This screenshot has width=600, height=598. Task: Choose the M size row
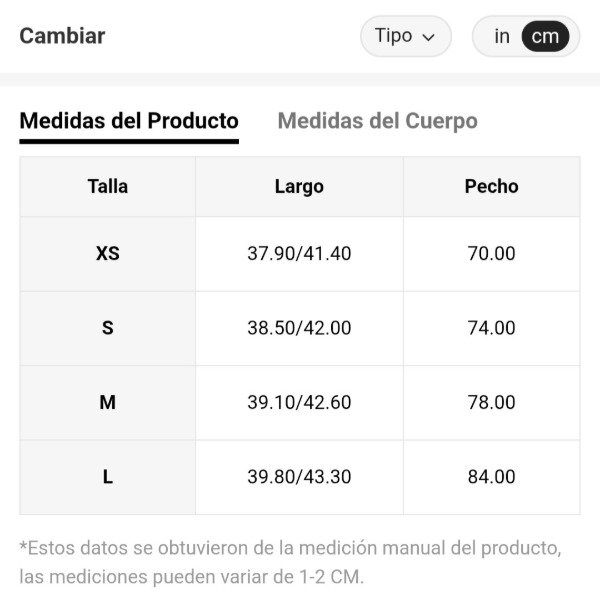click(108, 402)
